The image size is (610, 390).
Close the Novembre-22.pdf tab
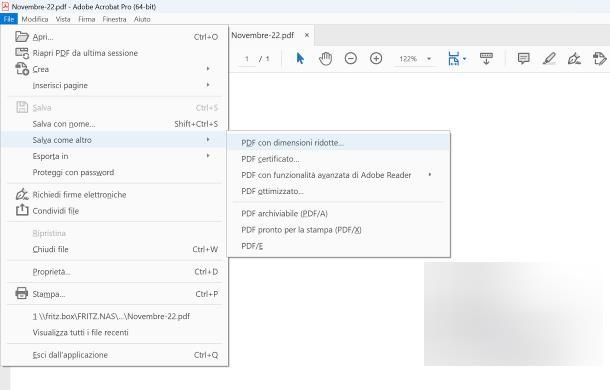point(307,35)
